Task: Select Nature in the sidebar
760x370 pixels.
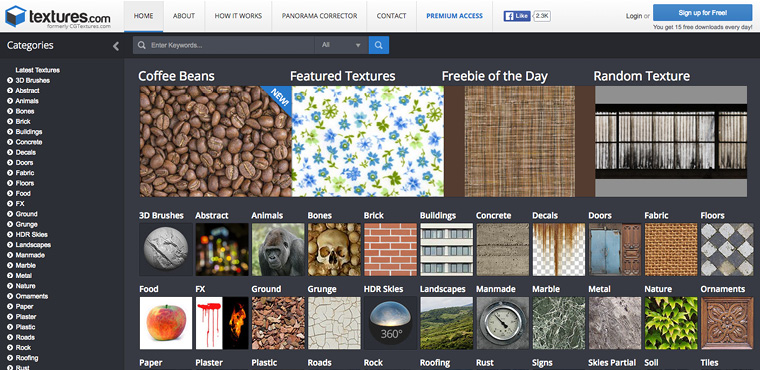Action: [25, 286]
